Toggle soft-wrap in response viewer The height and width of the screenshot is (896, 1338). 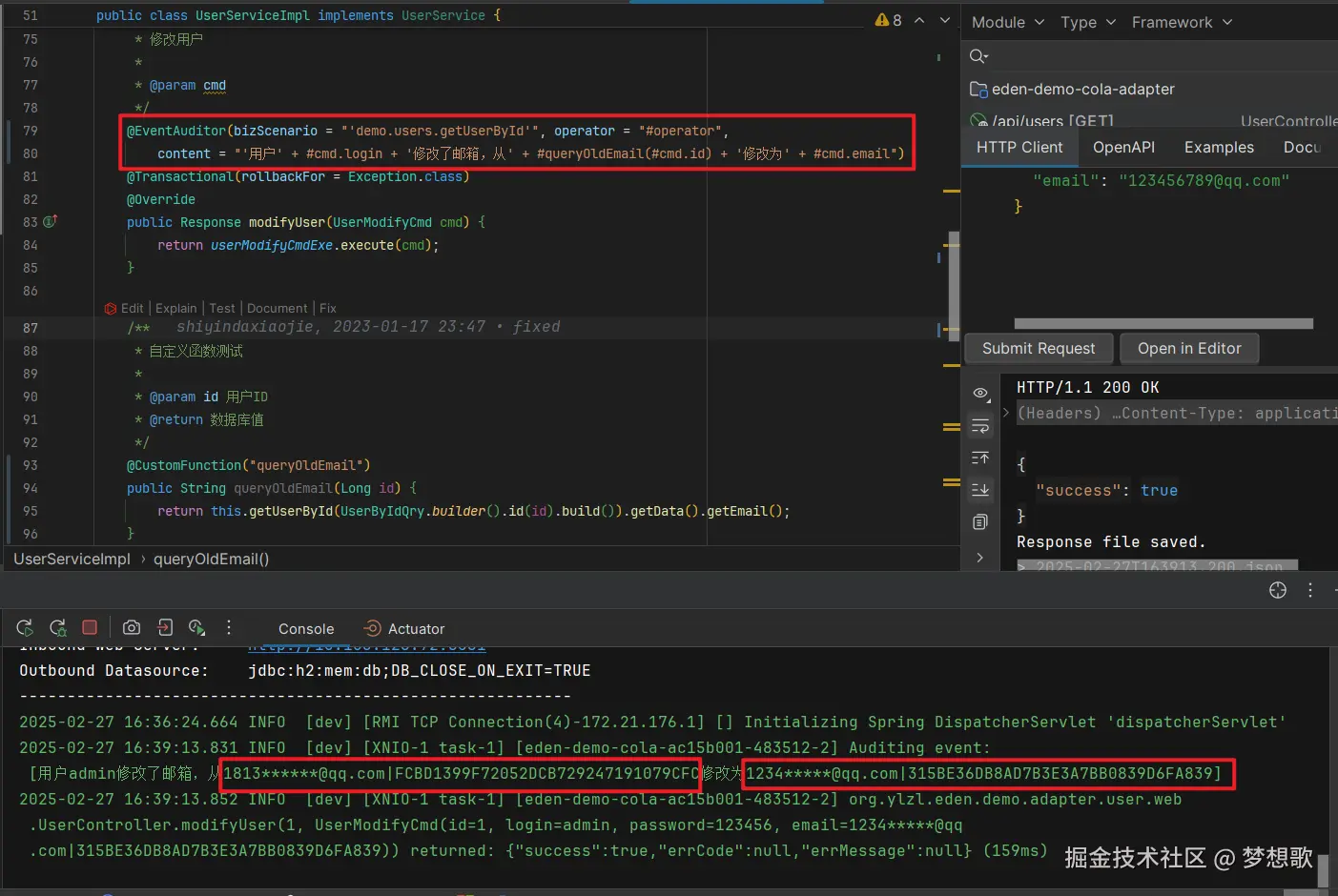(980, 426)
